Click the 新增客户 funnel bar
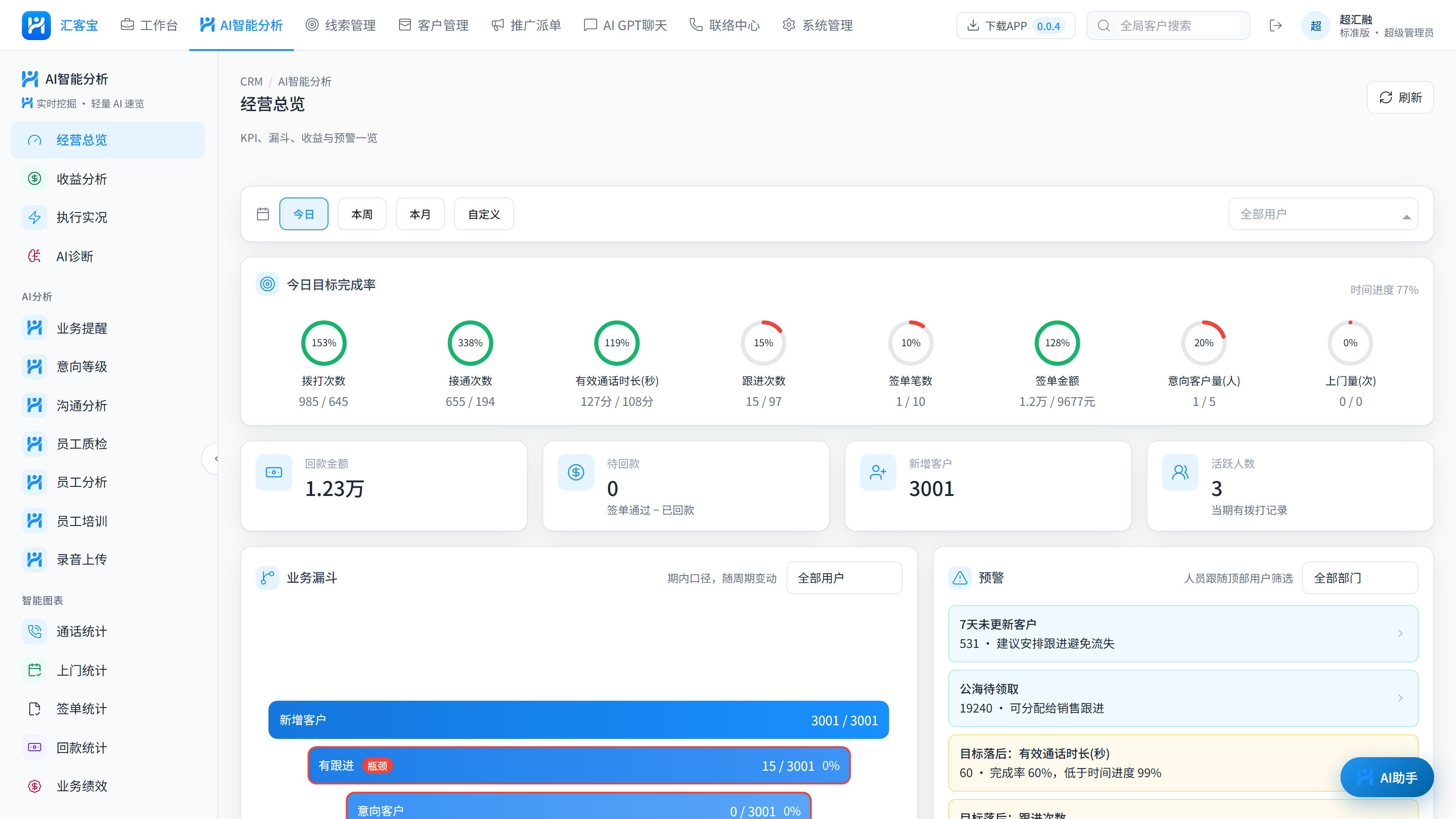 [579, 719]
